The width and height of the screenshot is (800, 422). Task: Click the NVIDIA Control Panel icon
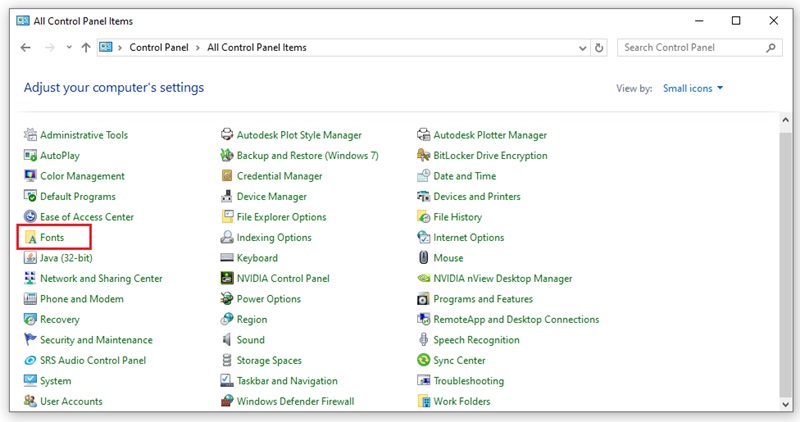click(227, 278)
